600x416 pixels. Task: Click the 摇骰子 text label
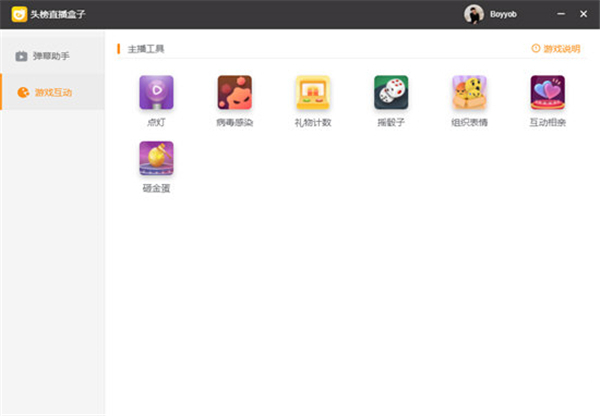[391, 122]
